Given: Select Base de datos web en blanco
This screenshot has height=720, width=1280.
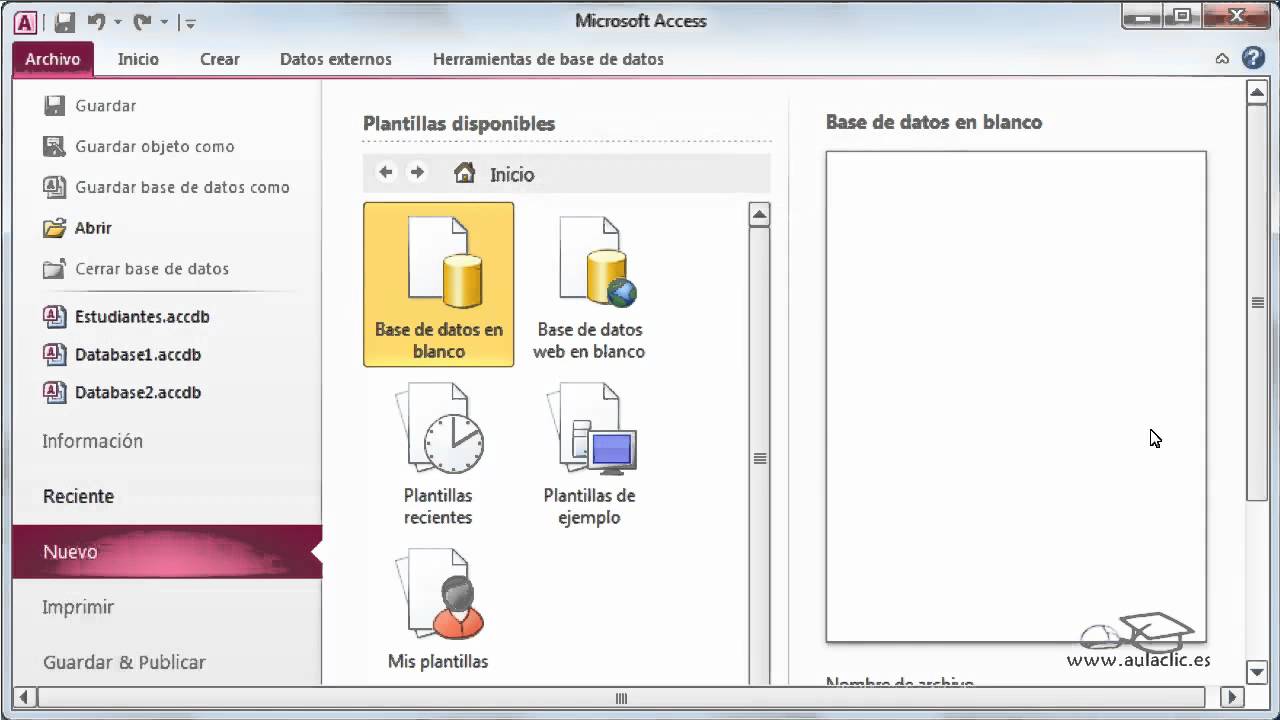Looking at the screenshot, I should 589,284.
